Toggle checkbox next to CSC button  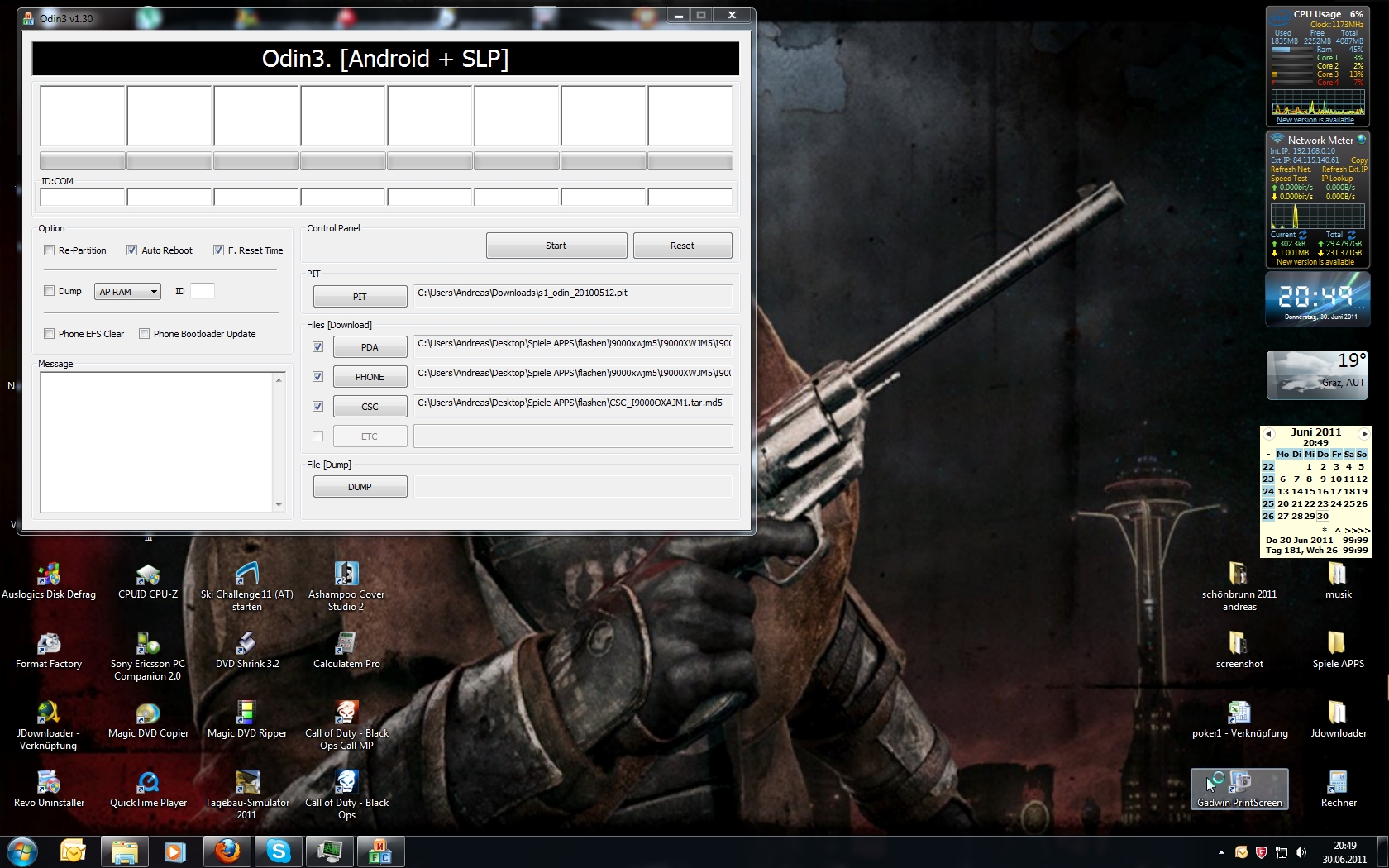pos(317,407)
